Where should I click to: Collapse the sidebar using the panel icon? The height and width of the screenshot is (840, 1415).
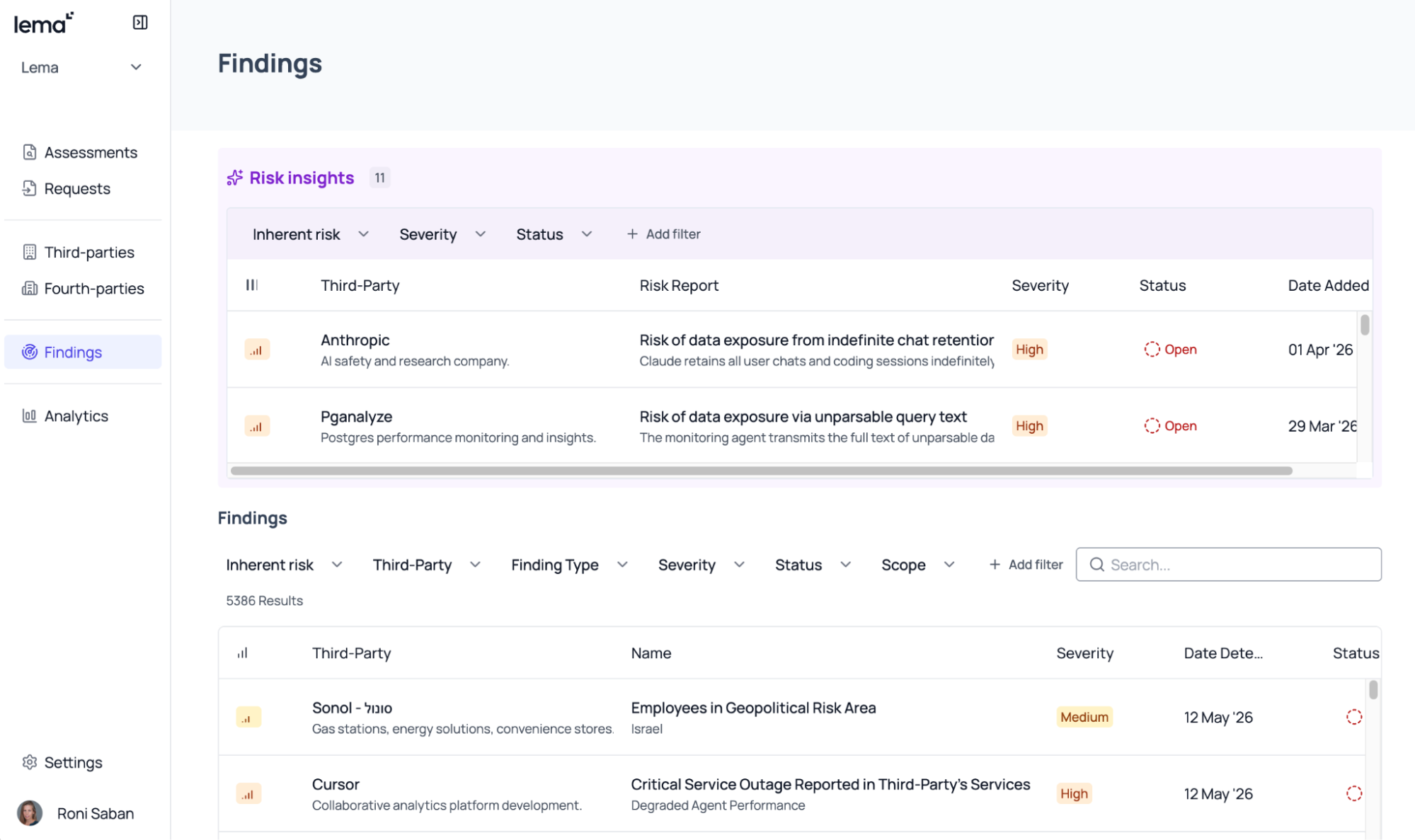tap(140, 23)
